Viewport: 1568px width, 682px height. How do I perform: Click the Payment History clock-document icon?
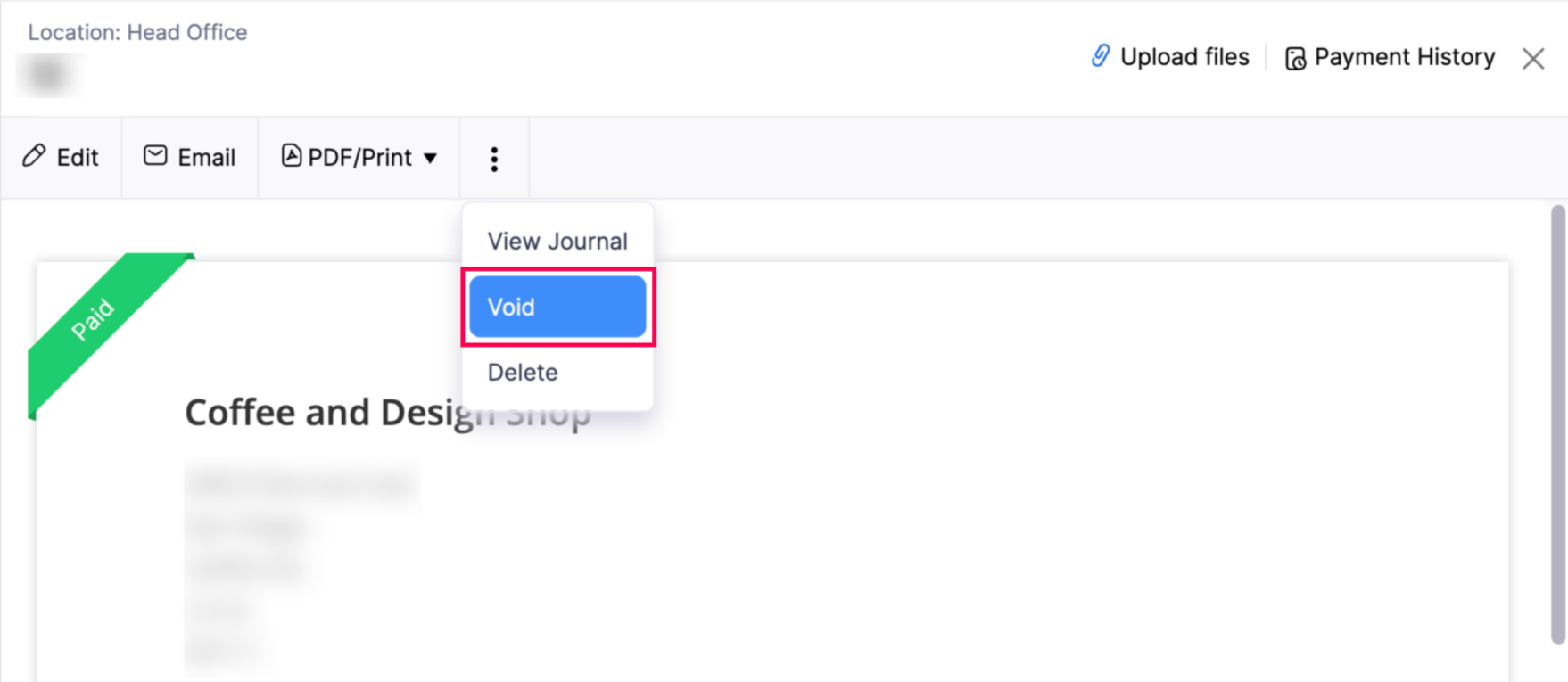pyautogui.click(x=1295, y=59)
